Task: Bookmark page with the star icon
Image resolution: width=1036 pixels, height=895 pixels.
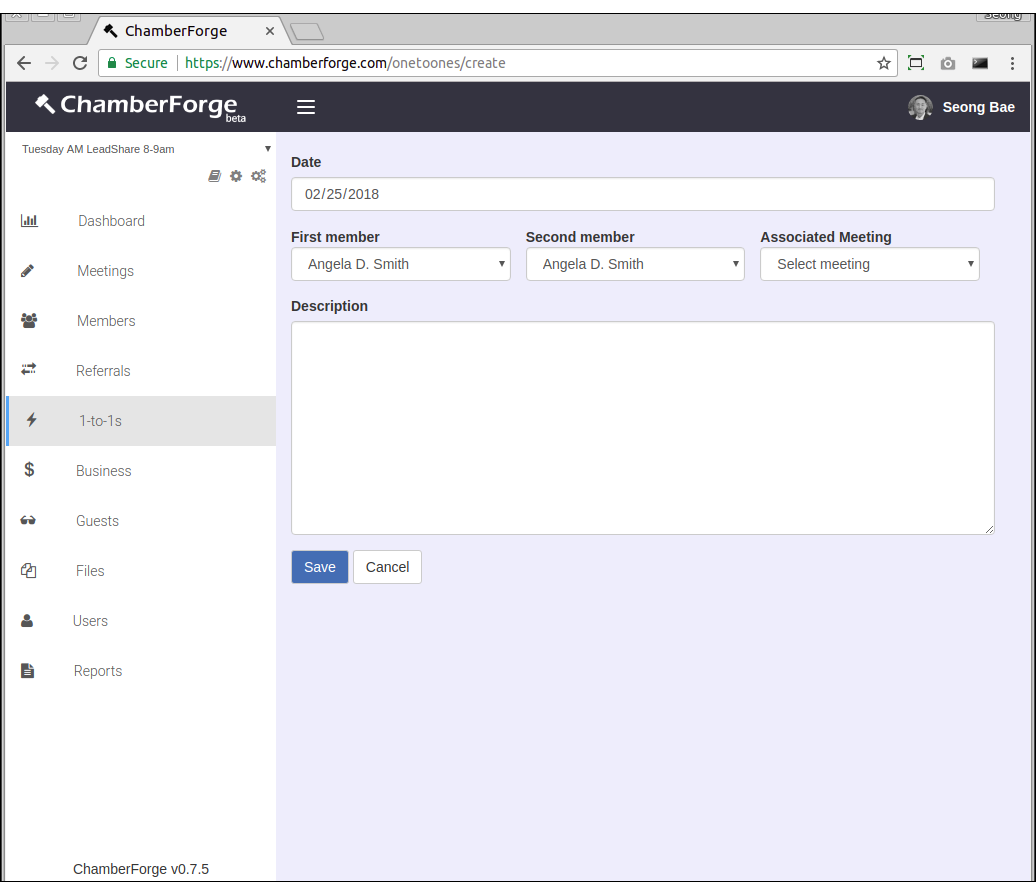Action: pyautogui.click(x=883, y=63)
